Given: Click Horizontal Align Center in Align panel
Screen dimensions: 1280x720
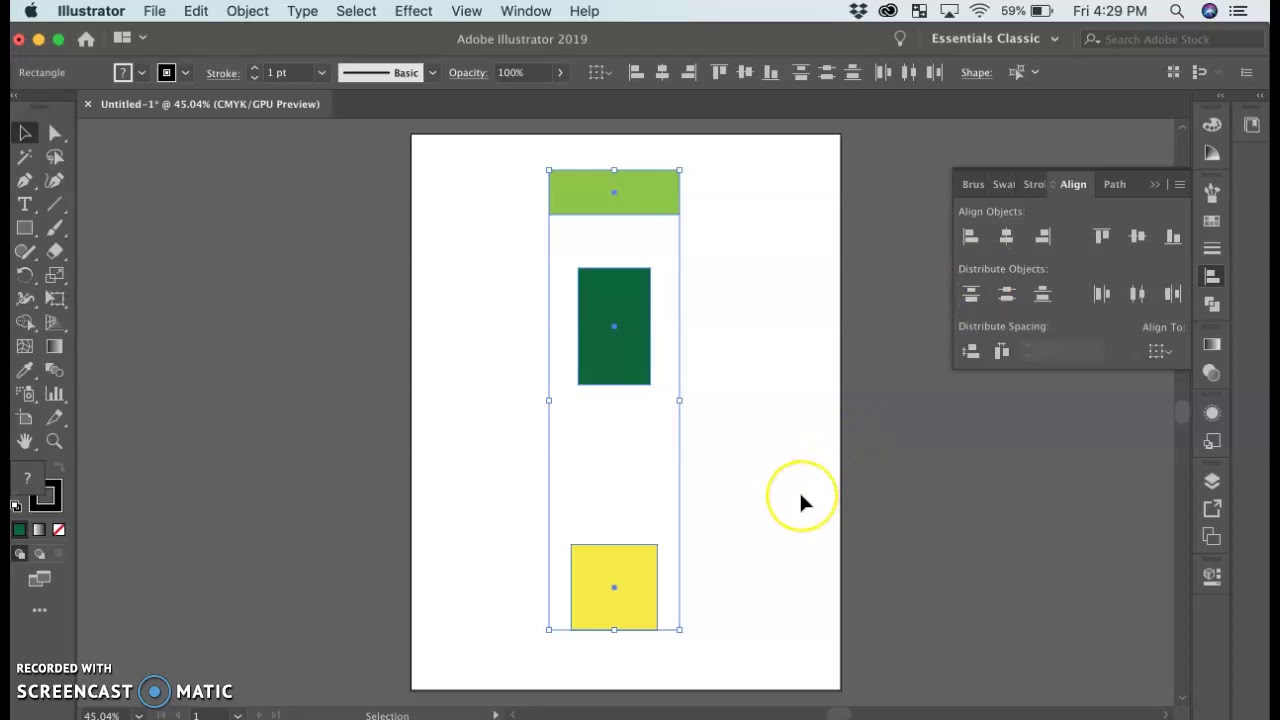Looking at the screenshot, I should [x=1006, y=236].
